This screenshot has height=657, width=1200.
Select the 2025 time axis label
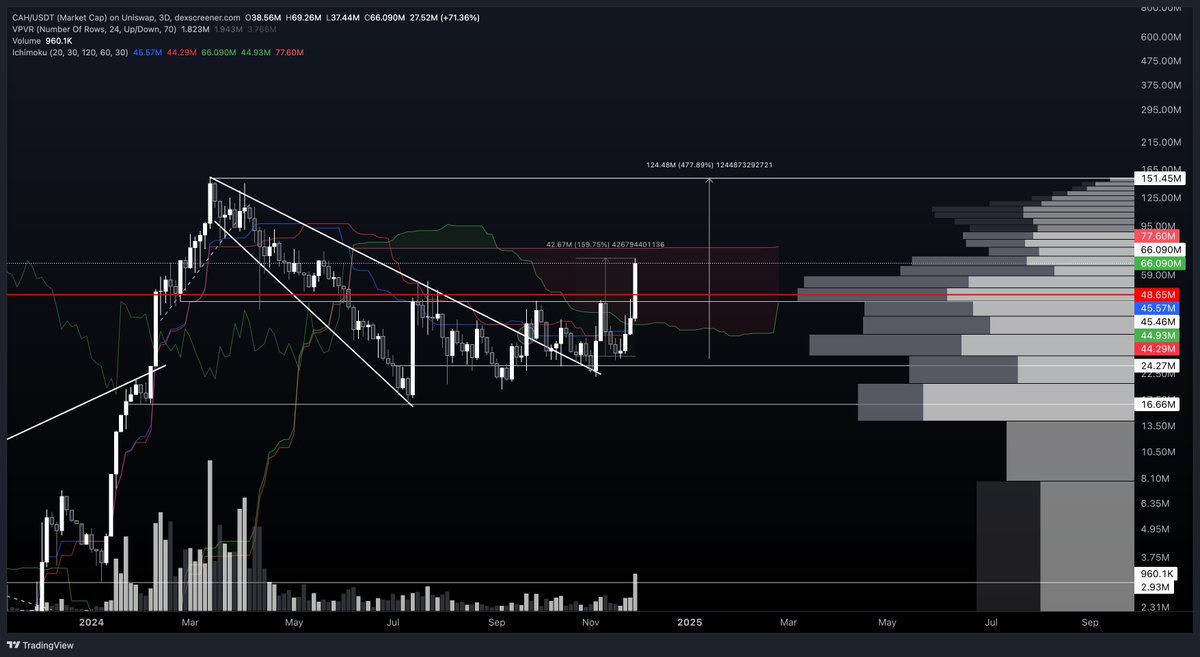coord(690,622)
